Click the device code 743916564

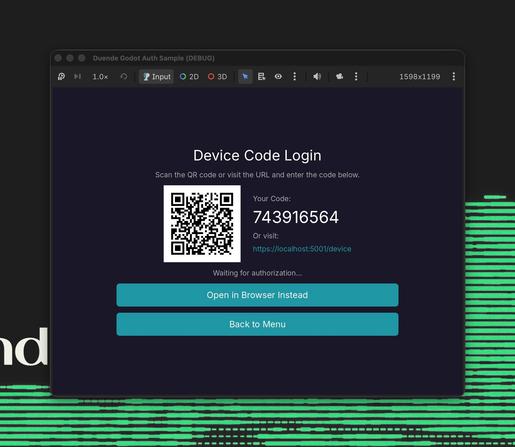[x=296, y=217]
